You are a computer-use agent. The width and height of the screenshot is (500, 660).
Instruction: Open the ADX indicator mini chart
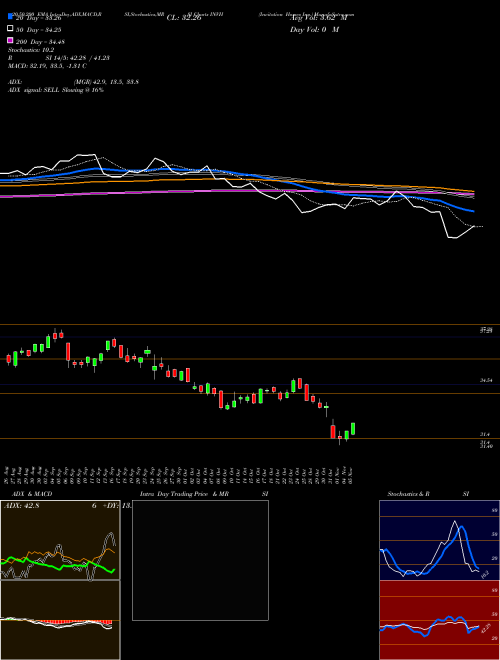60,540
